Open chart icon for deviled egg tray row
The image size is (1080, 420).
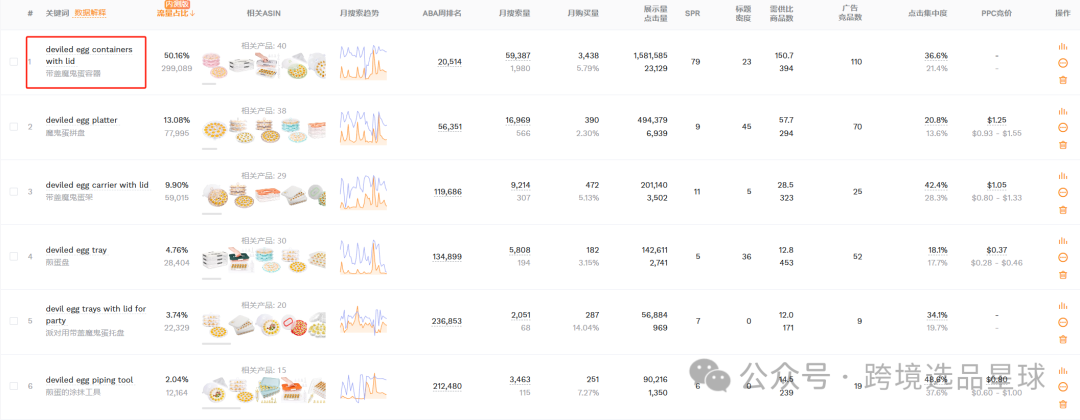click(1062, 241)
